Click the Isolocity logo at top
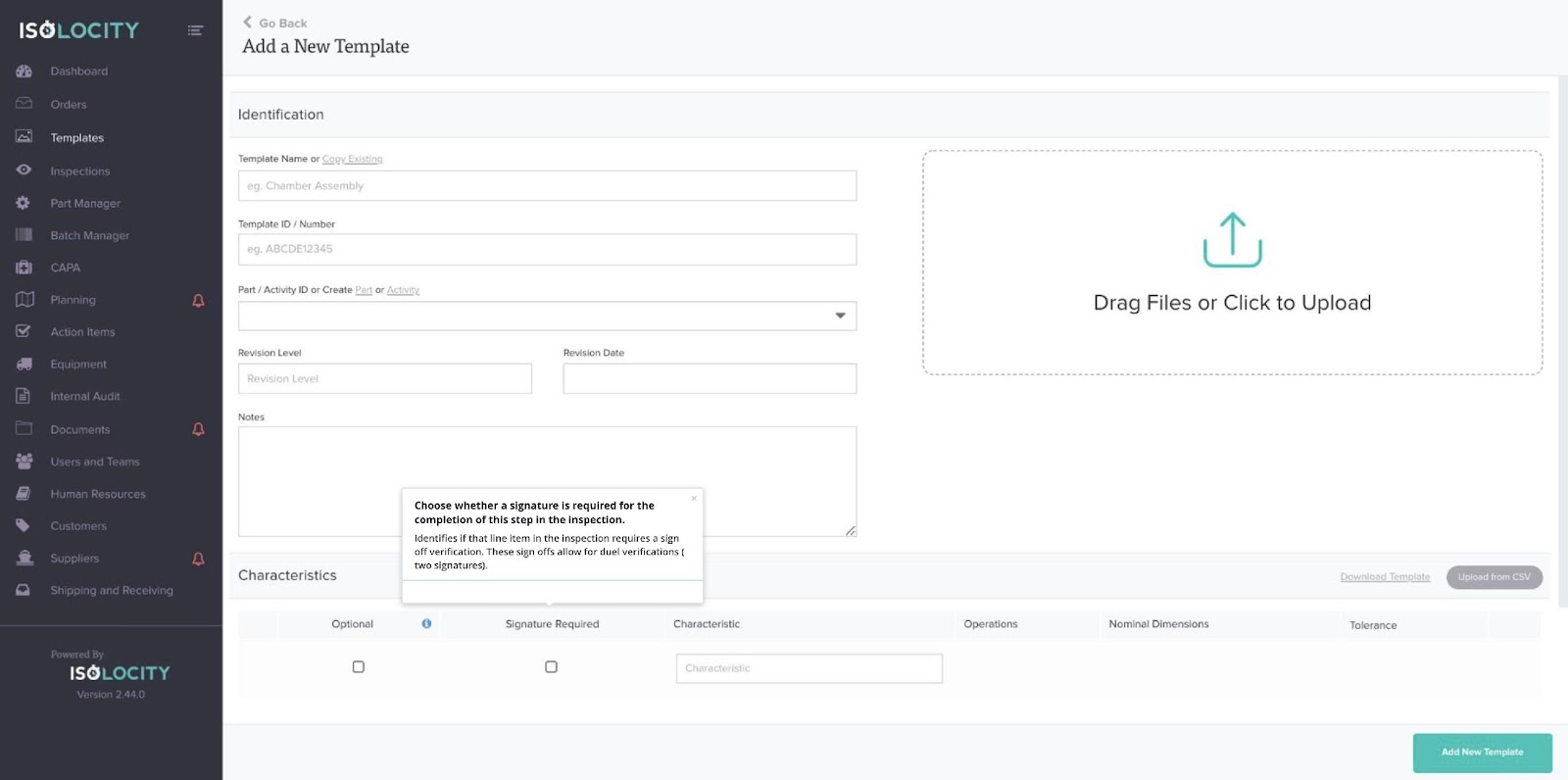Viewport: 1568px width, 780px height. click(x=79, y=30)
